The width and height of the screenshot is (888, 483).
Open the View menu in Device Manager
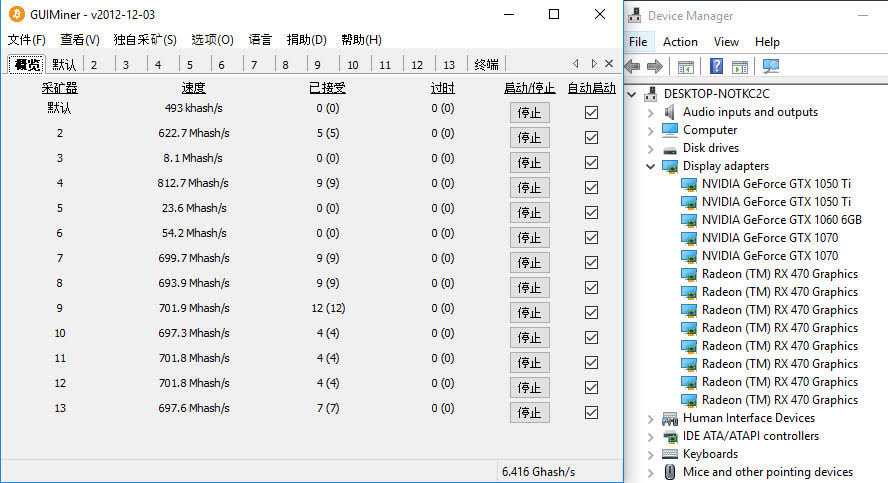726,42
